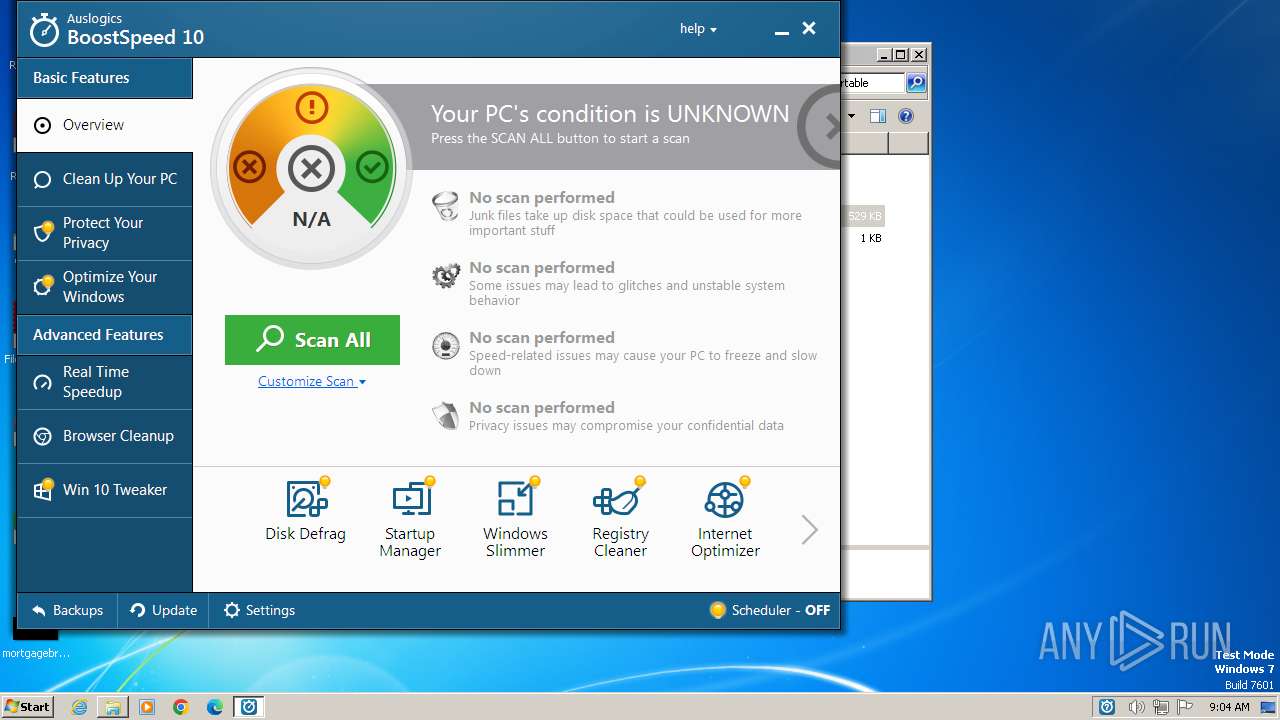Viewport: 1280px width, 720px height.
Task: Open Edge browser from taskbar
Action: [215, 707]
